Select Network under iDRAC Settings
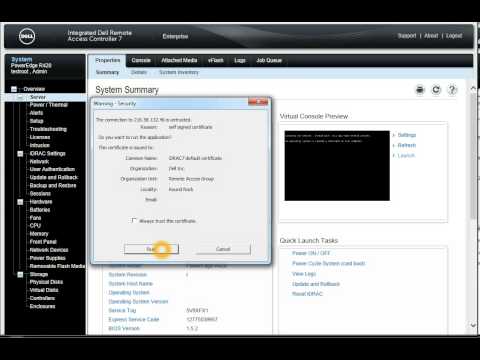 (x=39, y=162)
